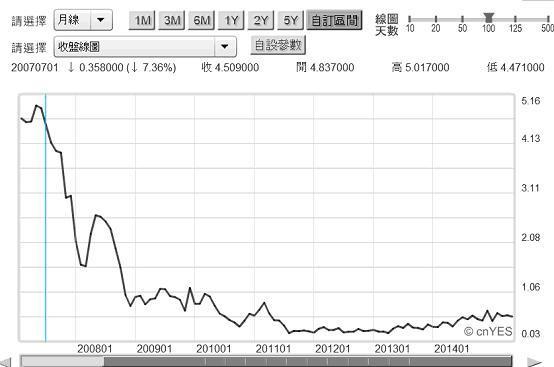
Task: Click the 5.16 y-axis label
Action: pos(531,101)
